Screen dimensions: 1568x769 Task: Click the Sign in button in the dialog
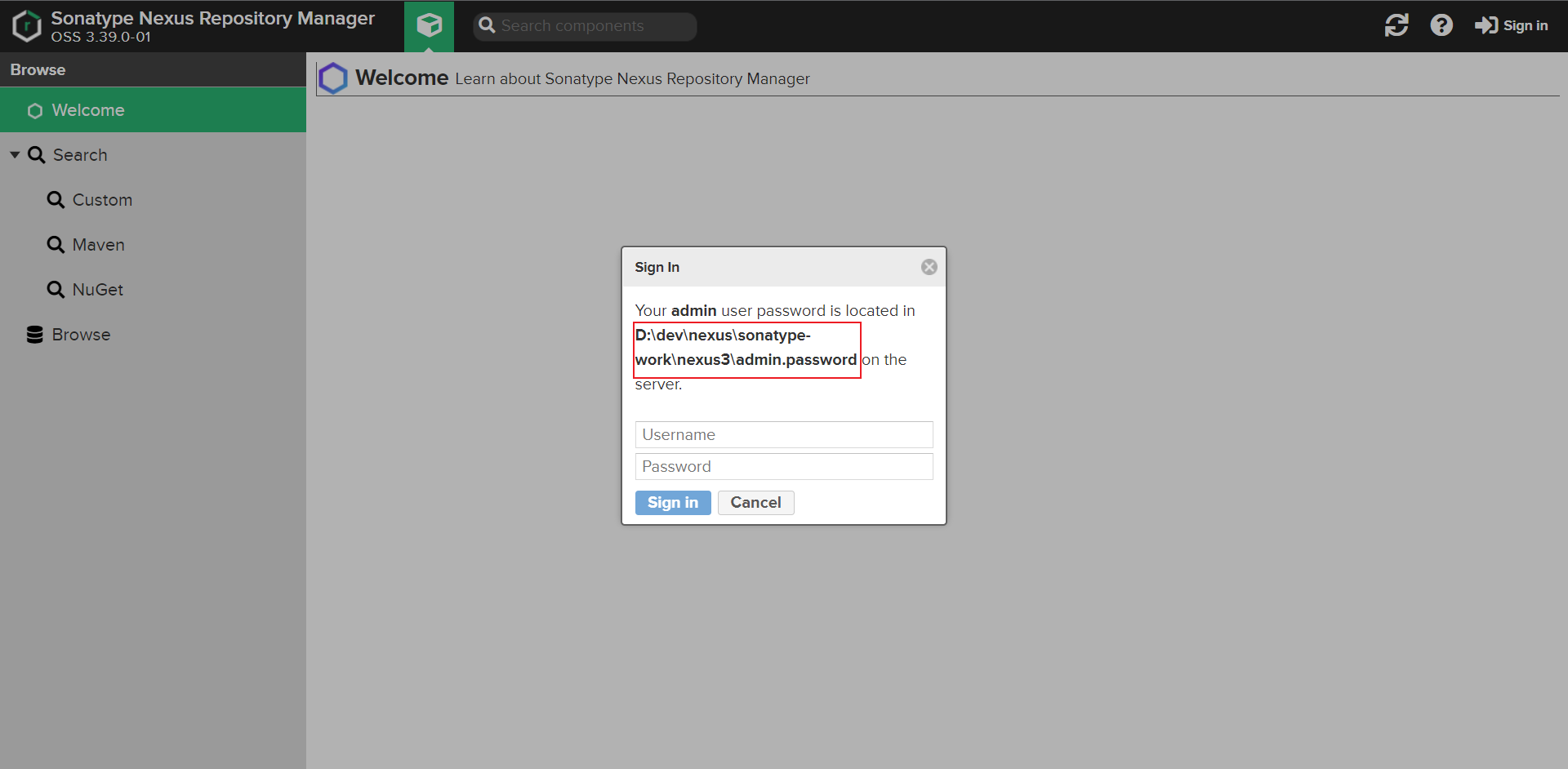[673, 503]
